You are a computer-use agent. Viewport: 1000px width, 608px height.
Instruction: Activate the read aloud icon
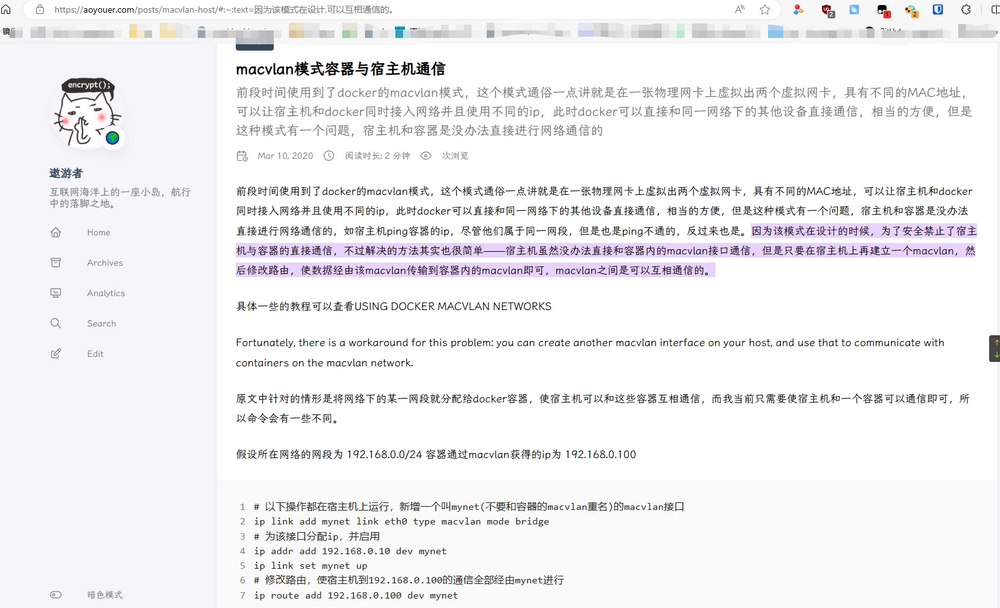coord(739,10)
